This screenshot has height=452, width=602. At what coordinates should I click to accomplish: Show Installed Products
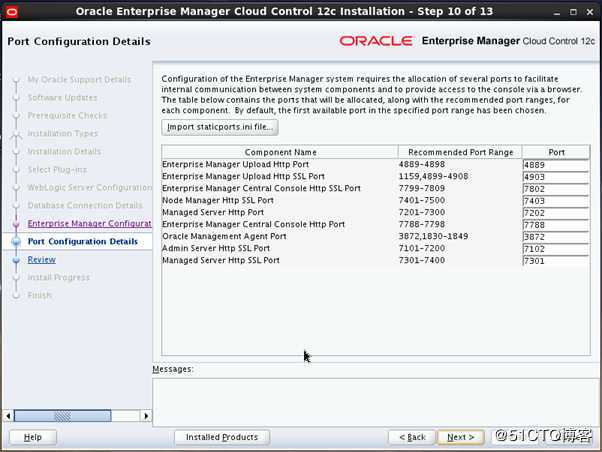point(222,437)
